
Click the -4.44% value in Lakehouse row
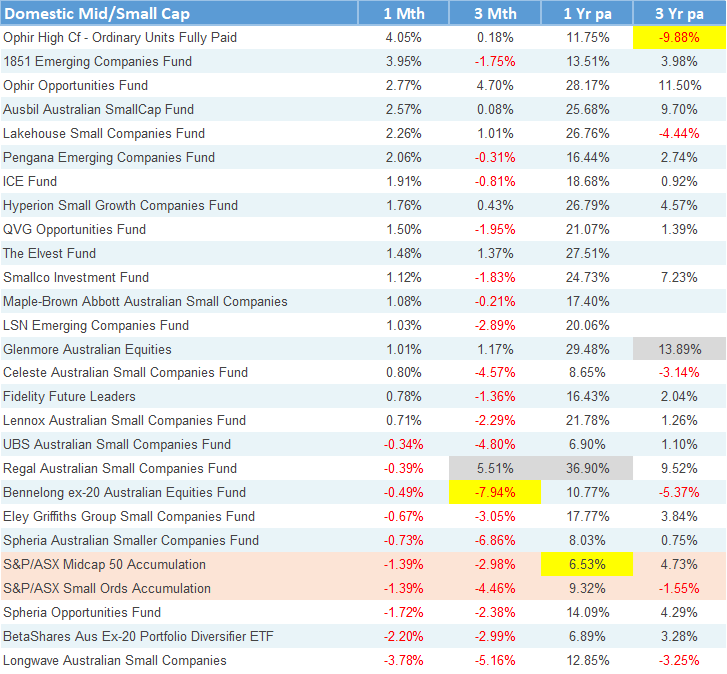(x=679, y=134)
